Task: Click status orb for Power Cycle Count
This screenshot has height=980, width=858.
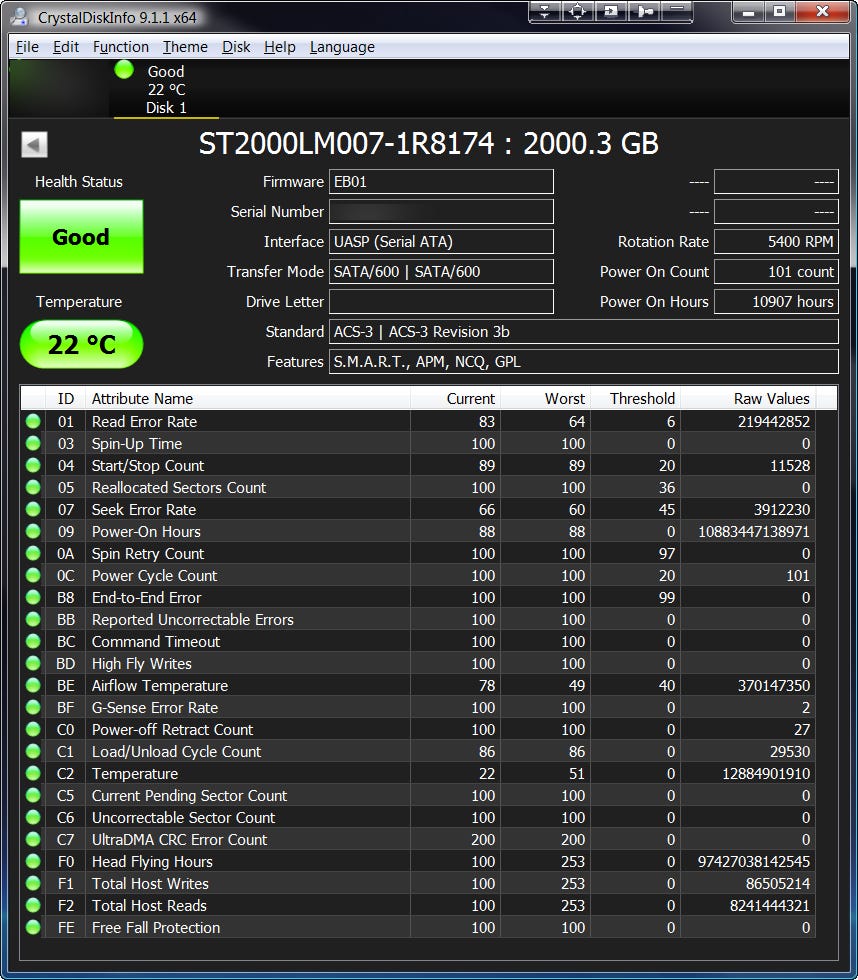Action: [33, 575]
